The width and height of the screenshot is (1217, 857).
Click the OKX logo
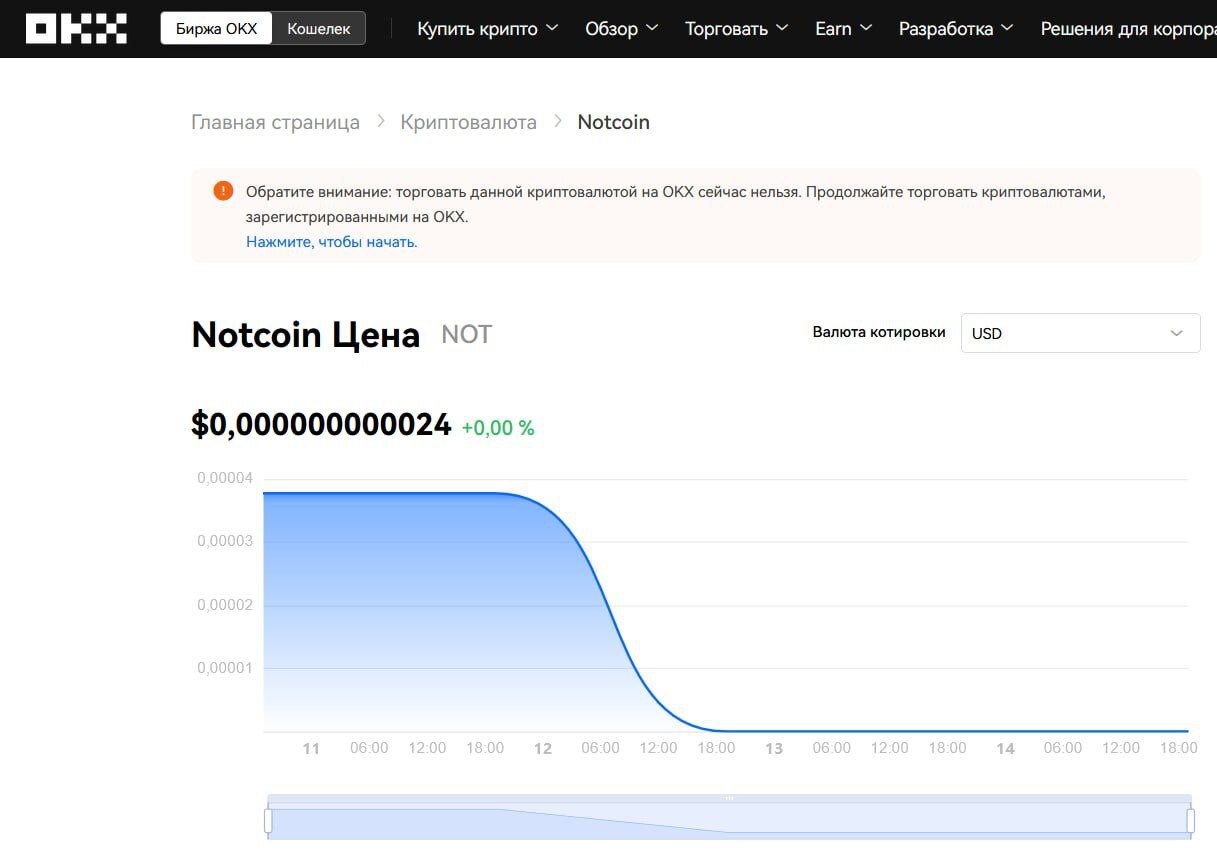coord(76,28)
